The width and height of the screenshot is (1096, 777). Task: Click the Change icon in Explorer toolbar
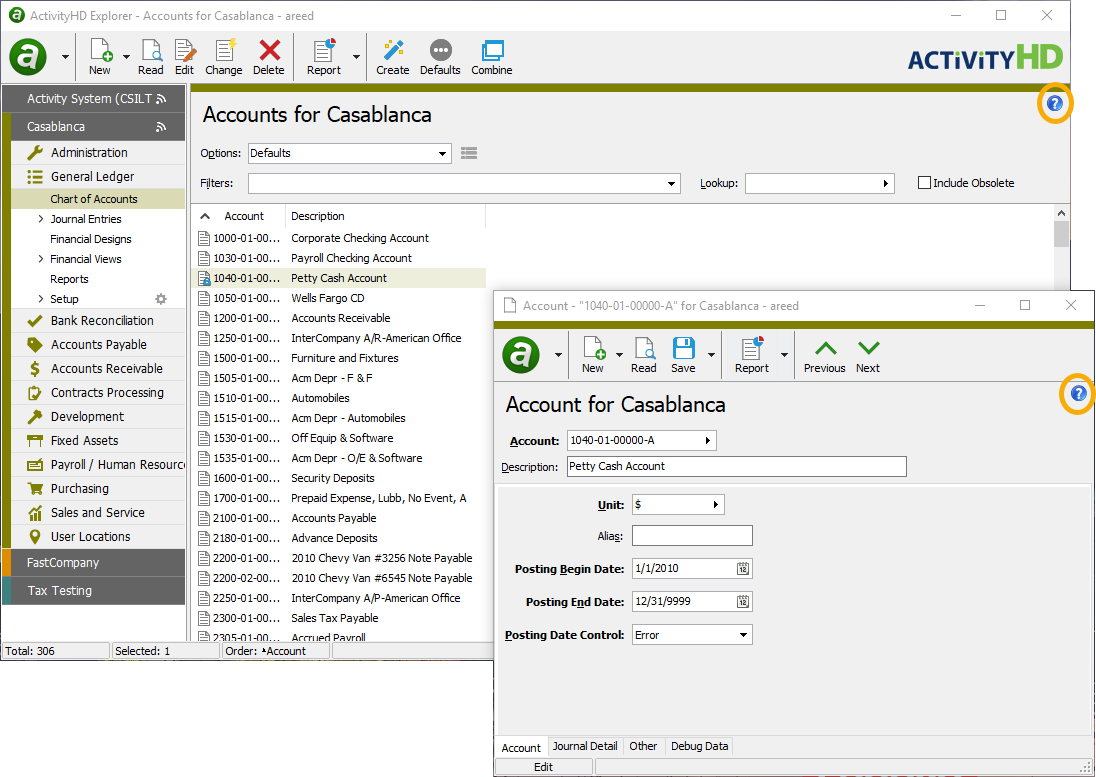click(x=224, y=57)
